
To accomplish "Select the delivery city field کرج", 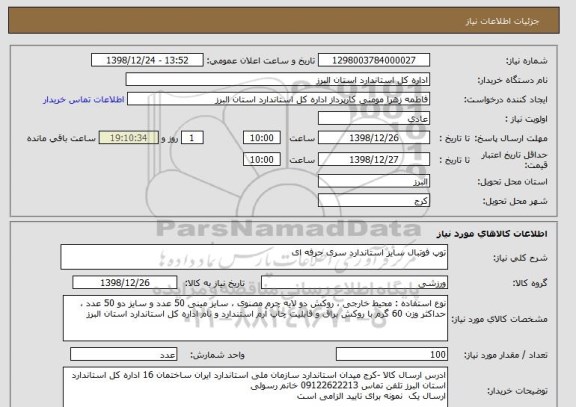I will (x=374, y=201).
